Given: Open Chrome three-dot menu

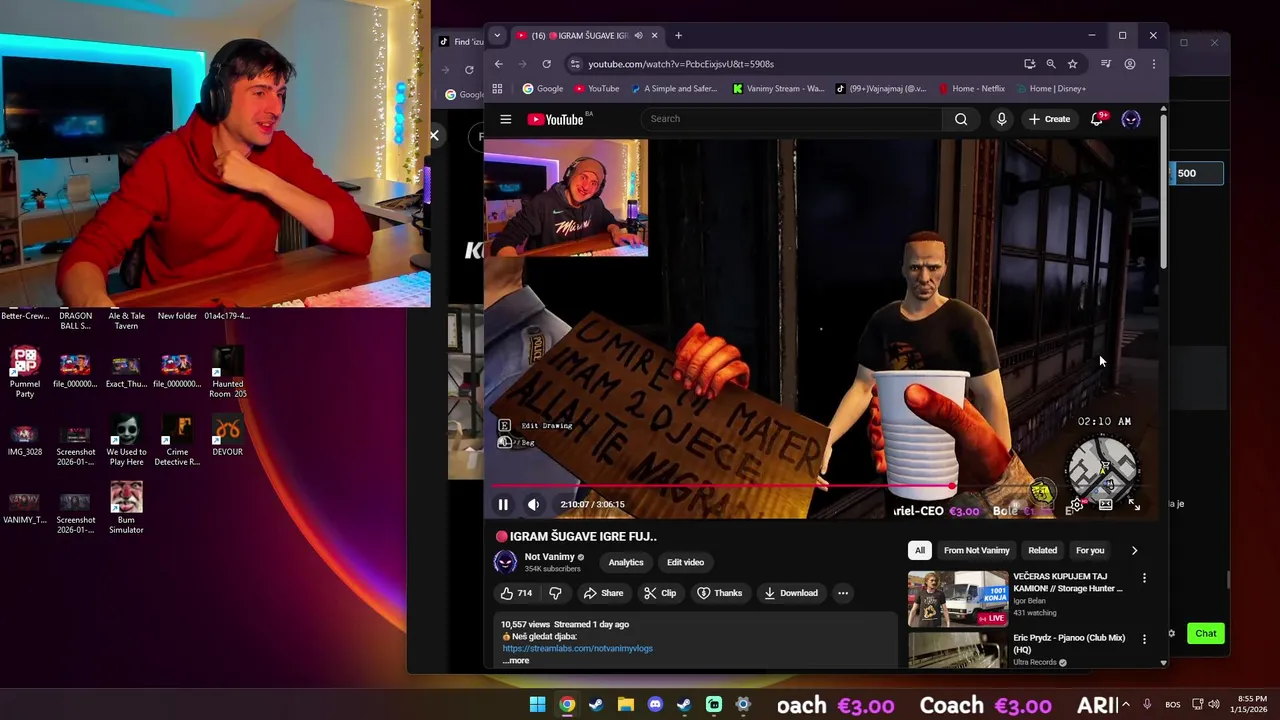Looking at the screenshot, I should coord(1153,64).
